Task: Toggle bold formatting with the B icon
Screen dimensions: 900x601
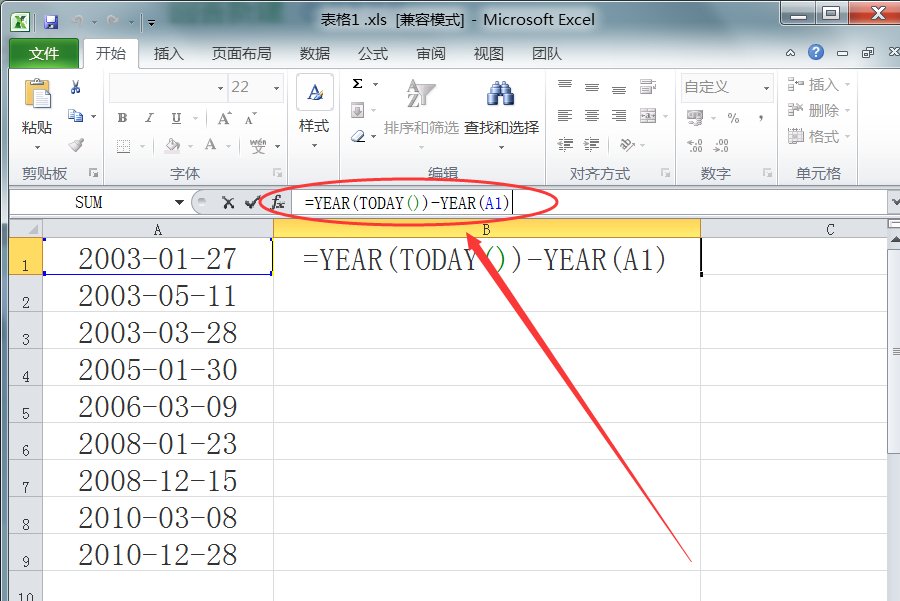Action: click(122, 118)
